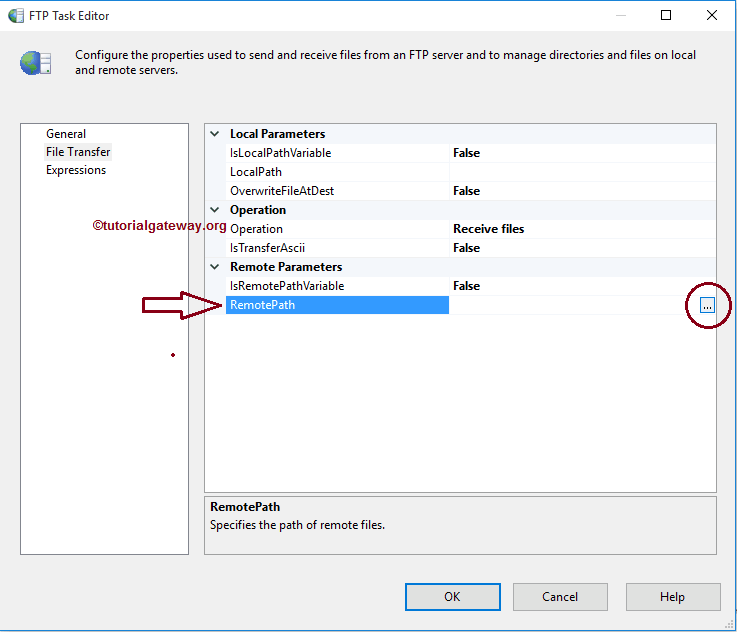Click the Local Parameters header text

(277, 134)
